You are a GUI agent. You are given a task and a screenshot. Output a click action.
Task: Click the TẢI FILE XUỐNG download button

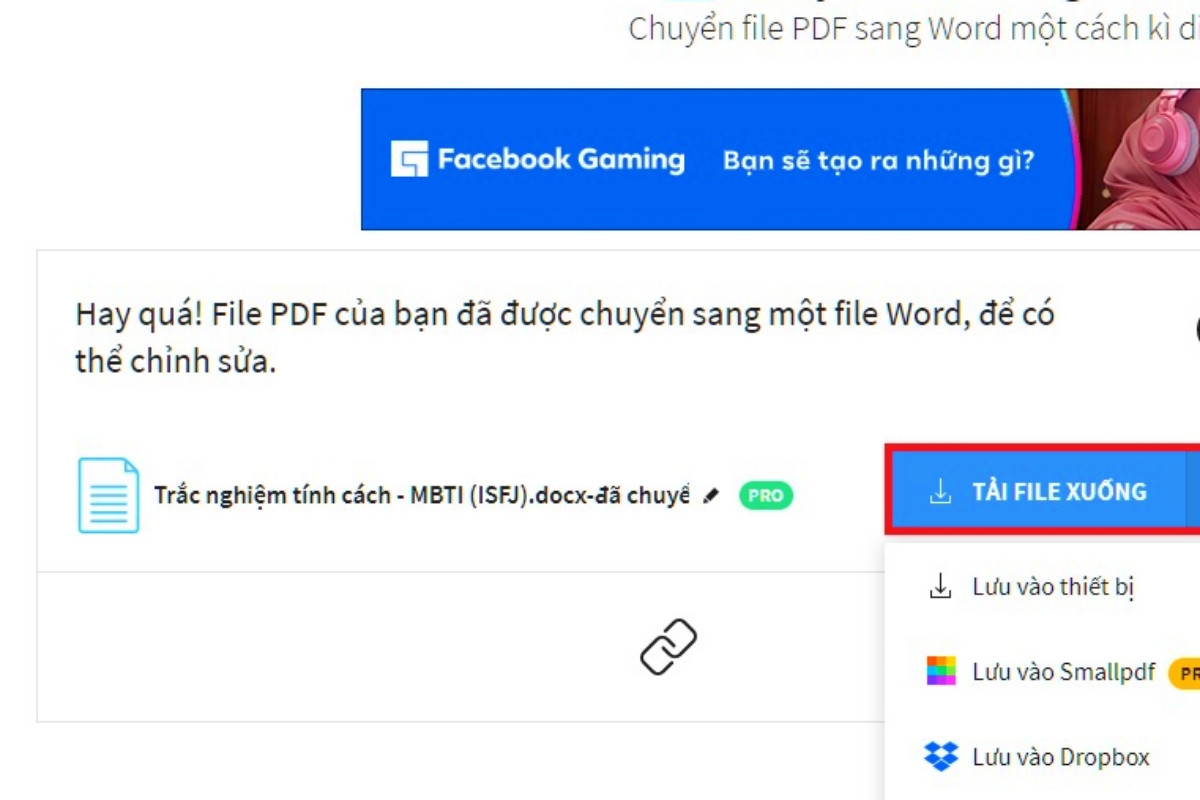coord(1037,491)
